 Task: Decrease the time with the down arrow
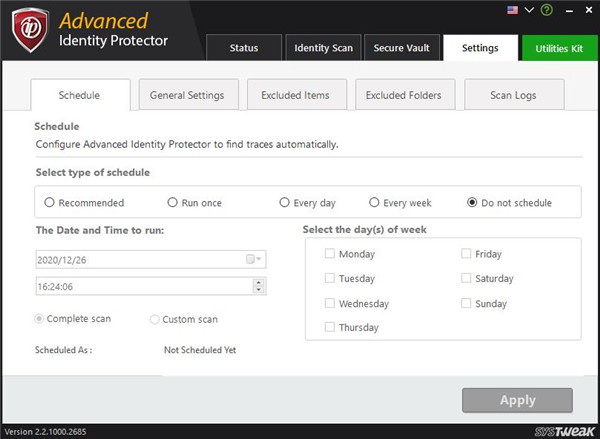[x=259, y=289]
